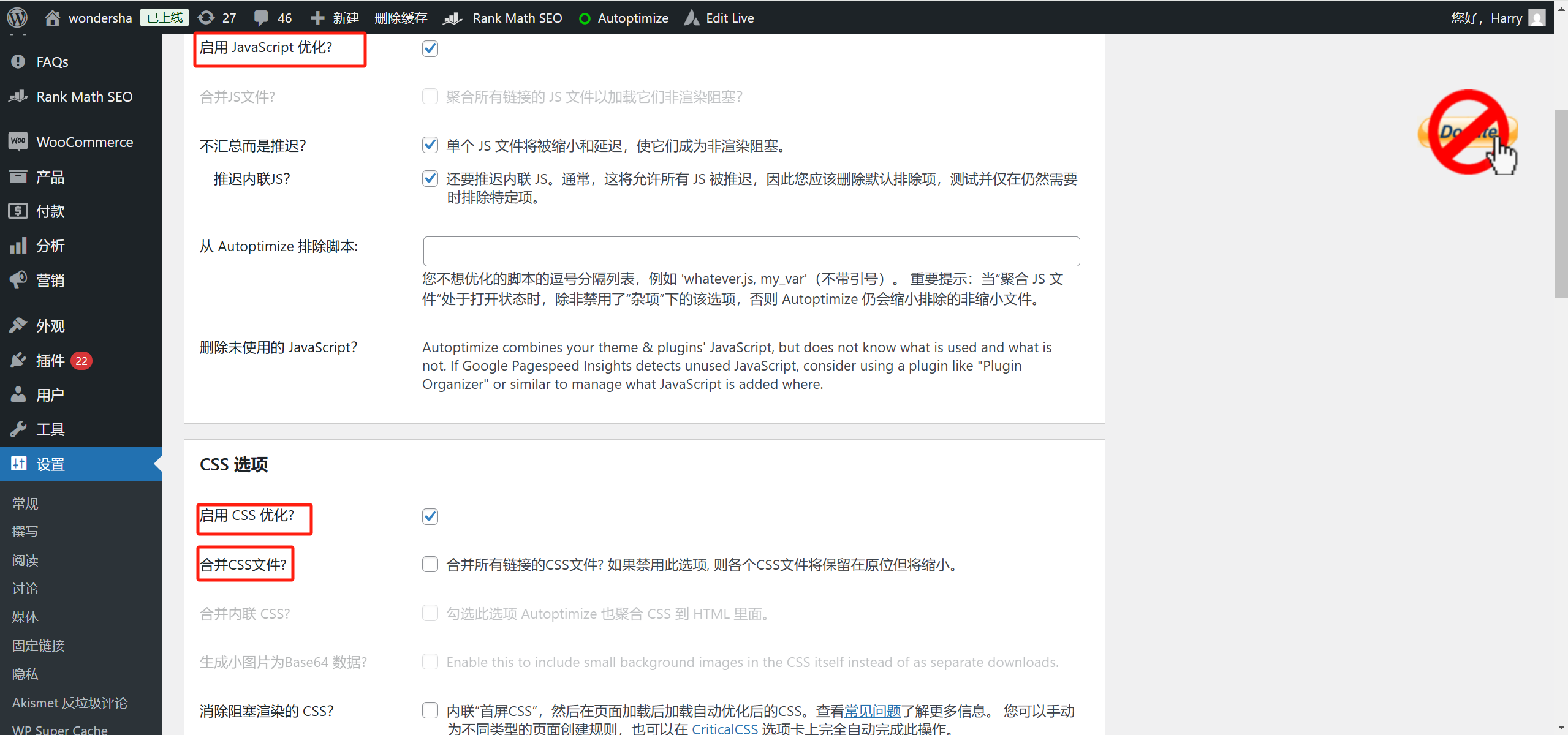Click the Autoptimize script exclusion input field
Image resolution: width=1568 pixels, height=735 pixels.
tap(751, 251)
